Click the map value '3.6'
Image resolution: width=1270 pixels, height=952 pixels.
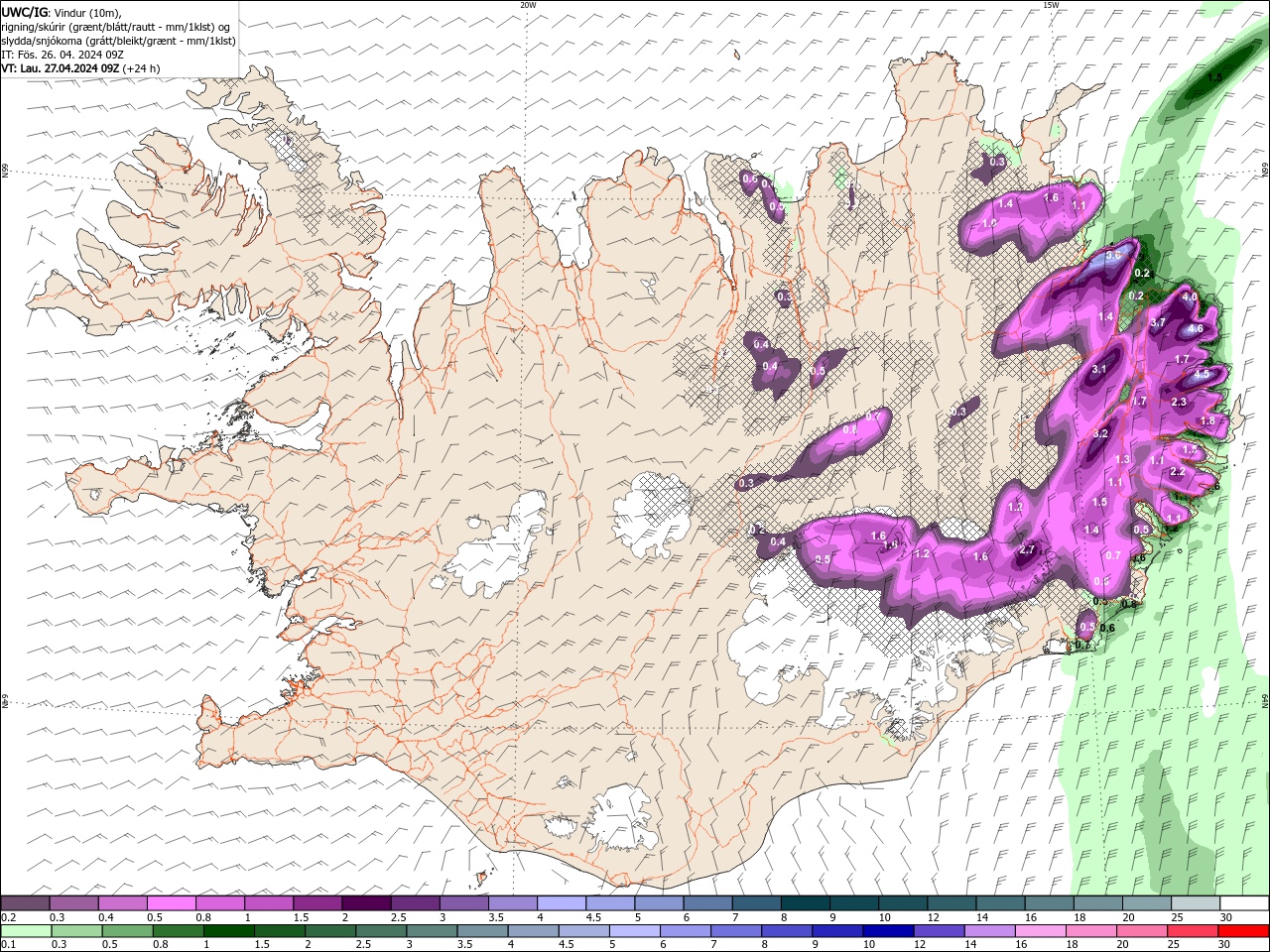1113,255
